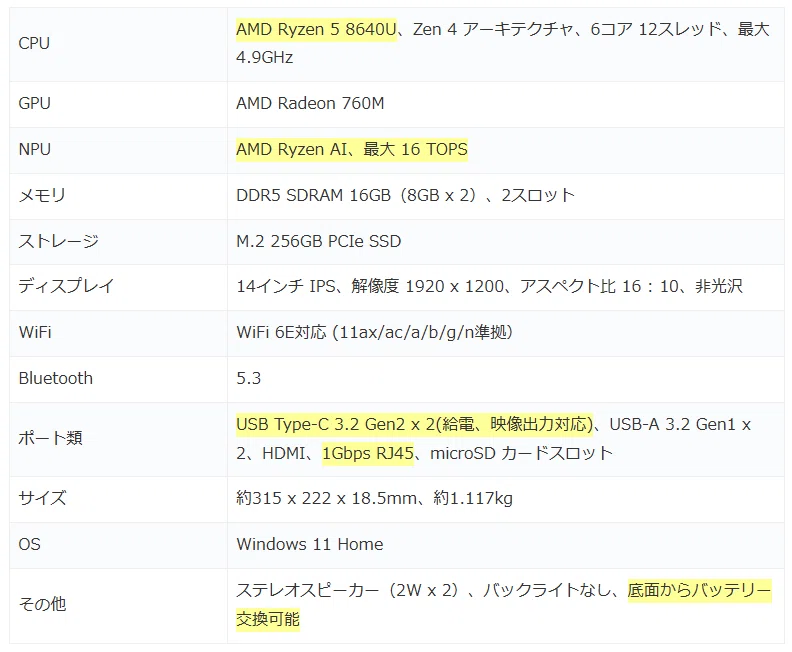This screenshot has width=792, height=652.
Task: Select the GPU row label
Action: 34,103
